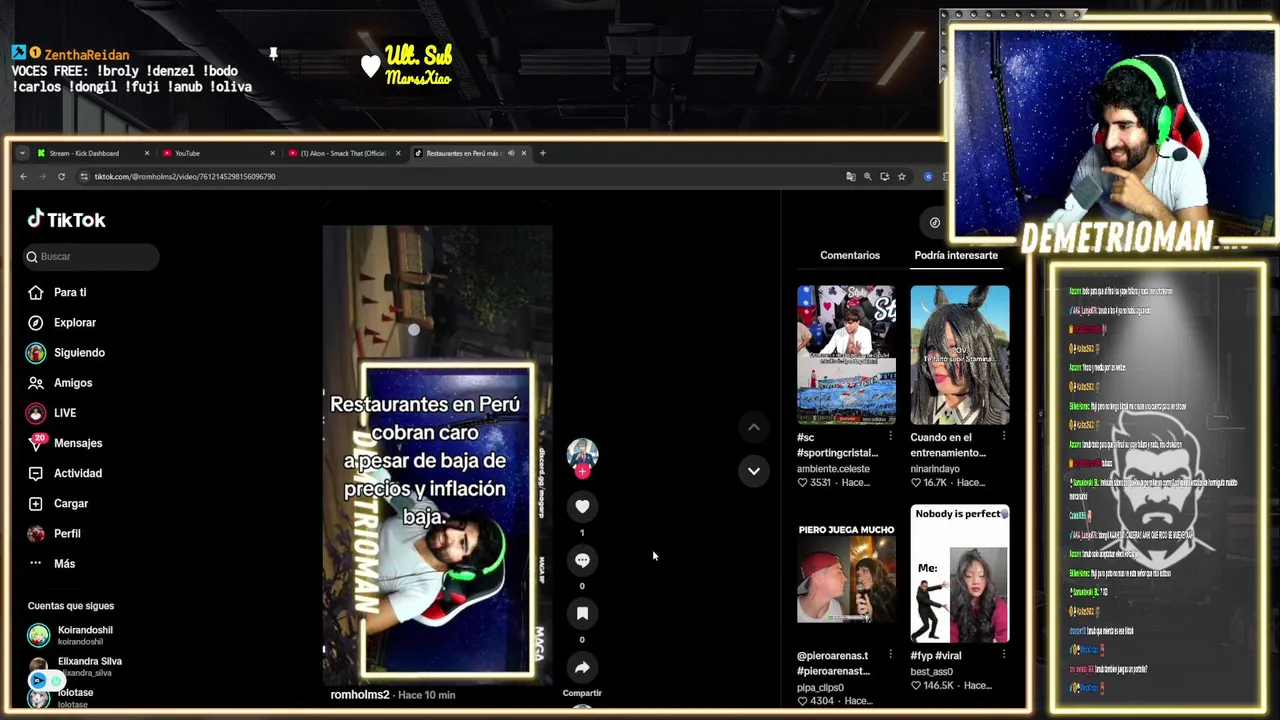This screenshot has height=720, width=1280.
Task: Open options for #fyp #viral video
Action: 1004,655
